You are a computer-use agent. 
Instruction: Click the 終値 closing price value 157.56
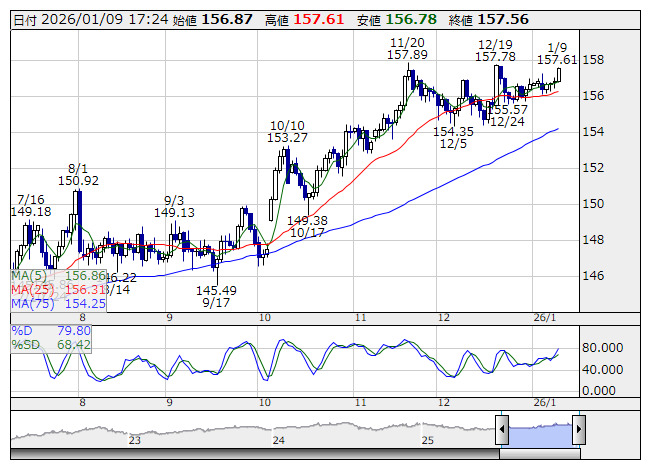502,19
